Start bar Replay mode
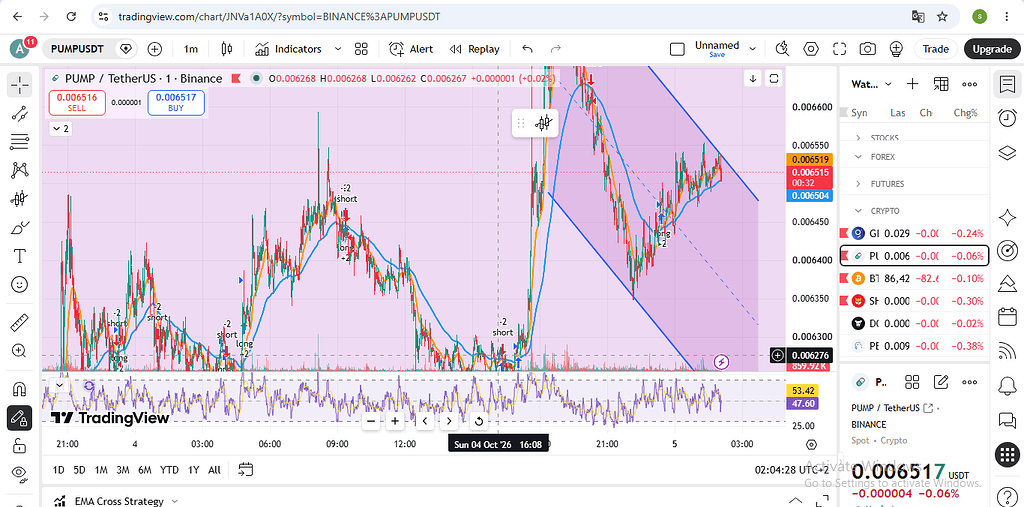Viewport: 1024px width, 507px height. click(475, 49)
